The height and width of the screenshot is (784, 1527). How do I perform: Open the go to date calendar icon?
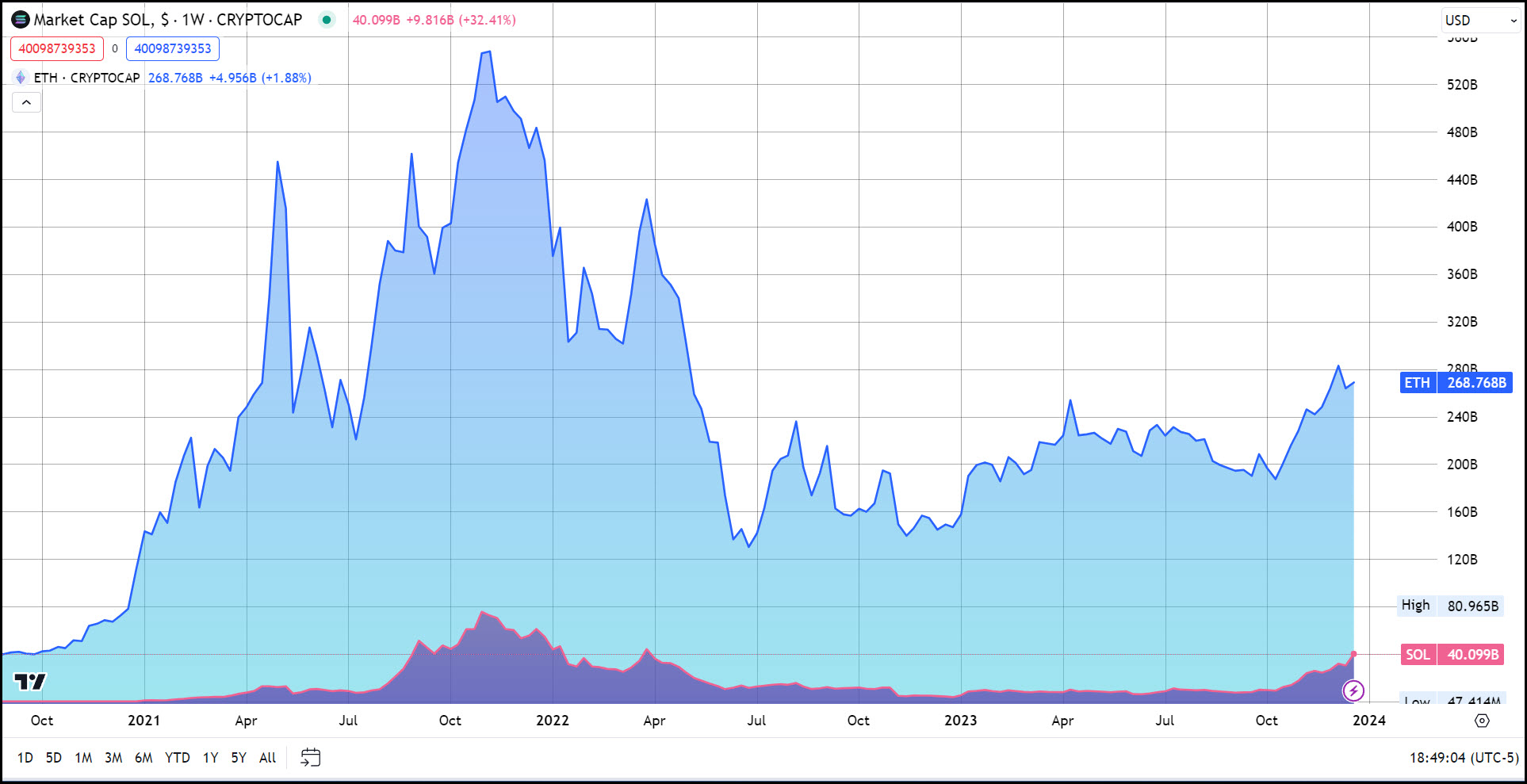tap(310, 758)
